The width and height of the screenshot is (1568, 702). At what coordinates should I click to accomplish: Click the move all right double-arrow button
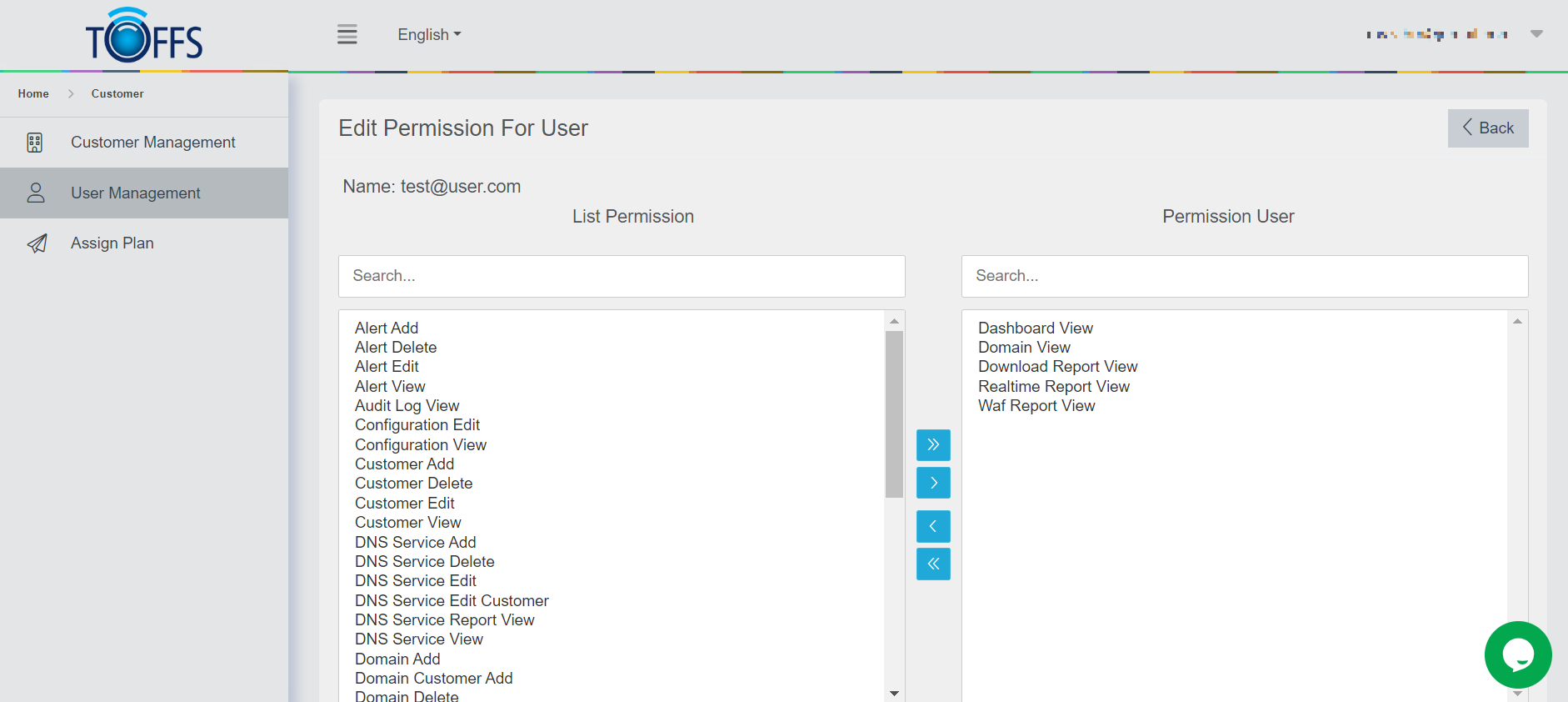pos(933,445)
